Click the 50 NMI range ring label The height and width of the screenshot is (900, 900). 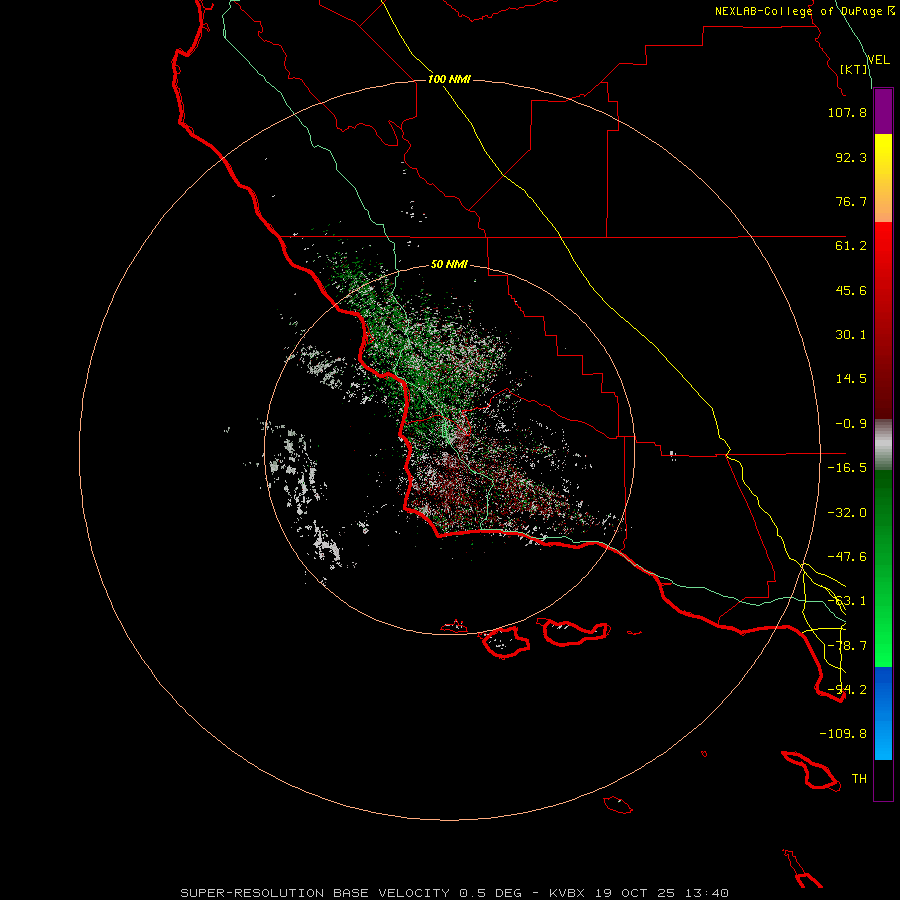point(449,265)
